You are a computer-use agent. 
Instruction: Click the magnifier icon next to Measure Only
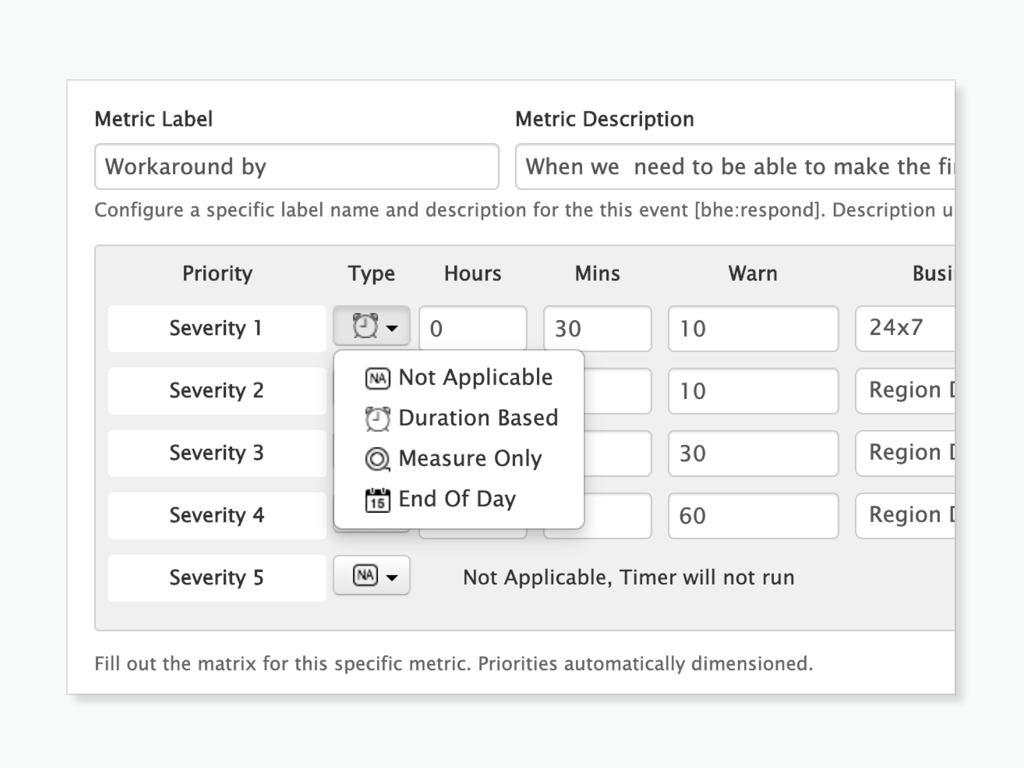coord(377,459)
